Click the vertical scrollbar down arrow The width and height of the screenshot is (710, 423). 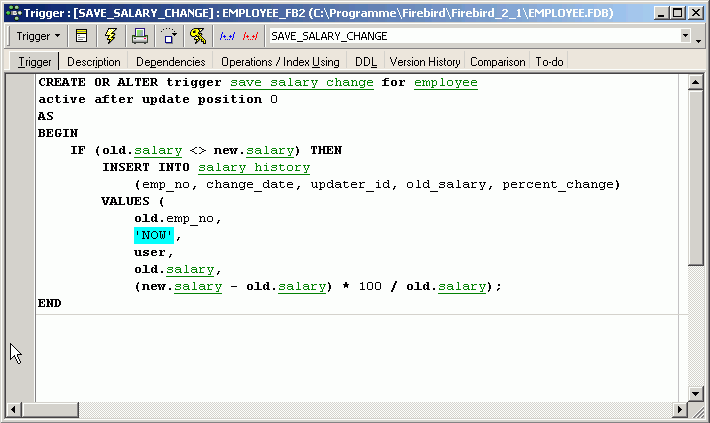[x=695, y=393]
